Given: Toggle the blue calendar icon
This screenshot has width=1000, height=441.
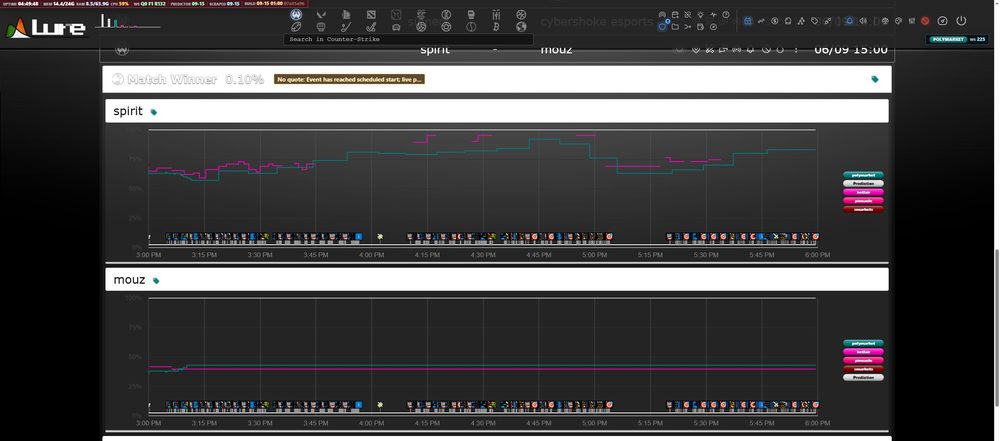Looking at the screenshot, I should coord(747,20).
